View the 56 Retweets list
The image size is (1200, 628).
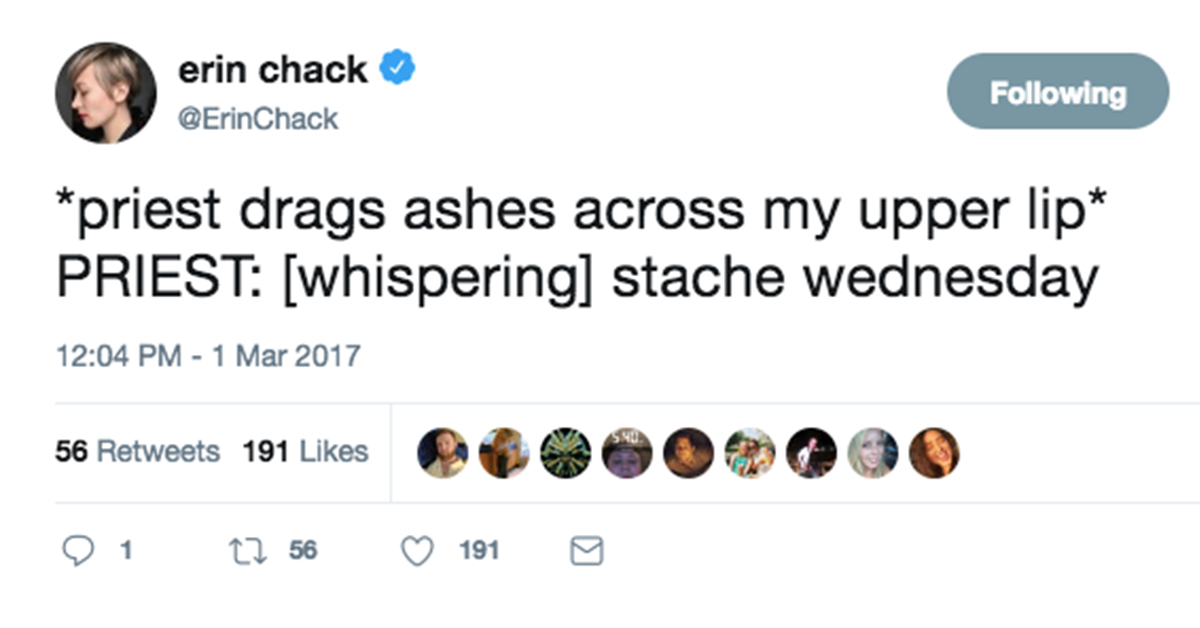[x=137, y=451]
